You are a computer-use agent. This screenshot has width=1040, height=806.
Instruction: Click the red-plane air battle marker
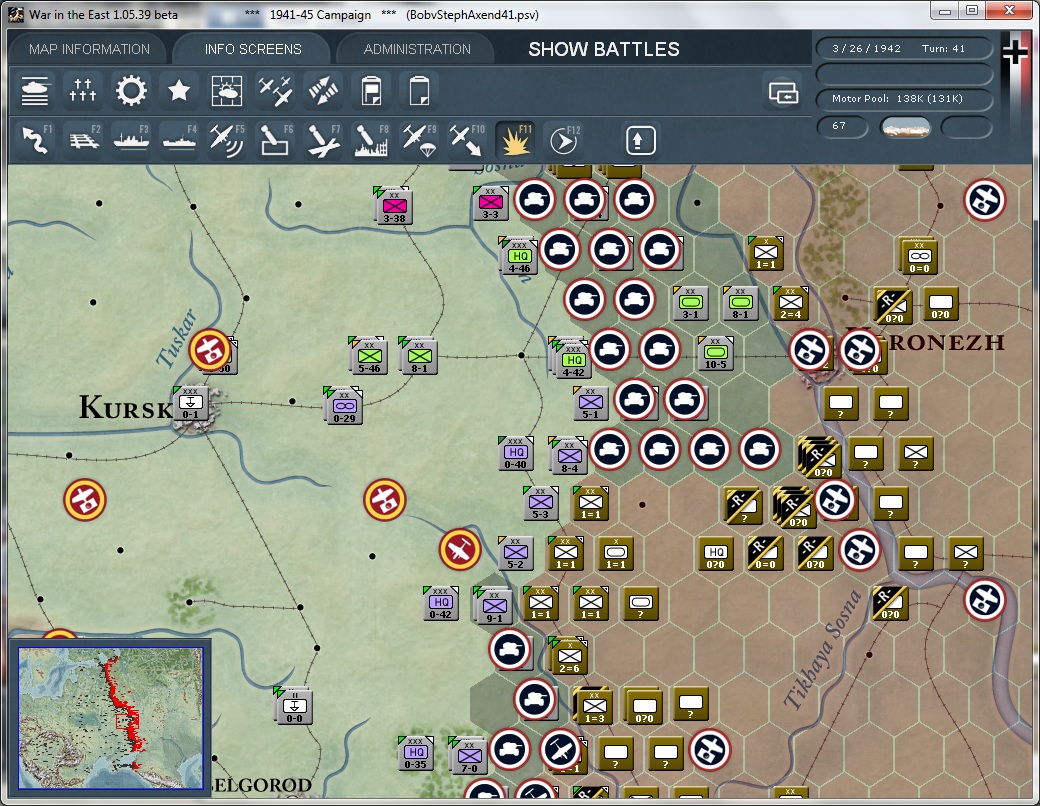tap(460, 549)
